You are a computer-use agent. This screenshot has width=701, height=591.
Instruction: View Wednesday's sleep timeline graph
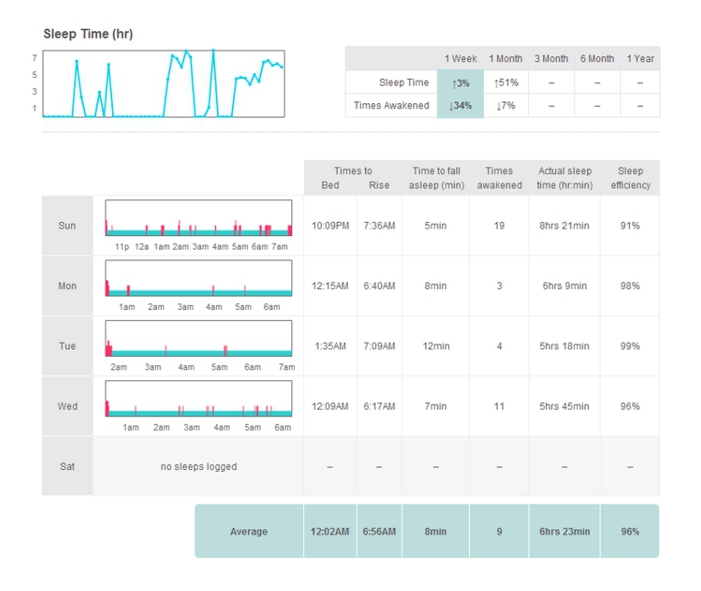(x=198, y=399)
